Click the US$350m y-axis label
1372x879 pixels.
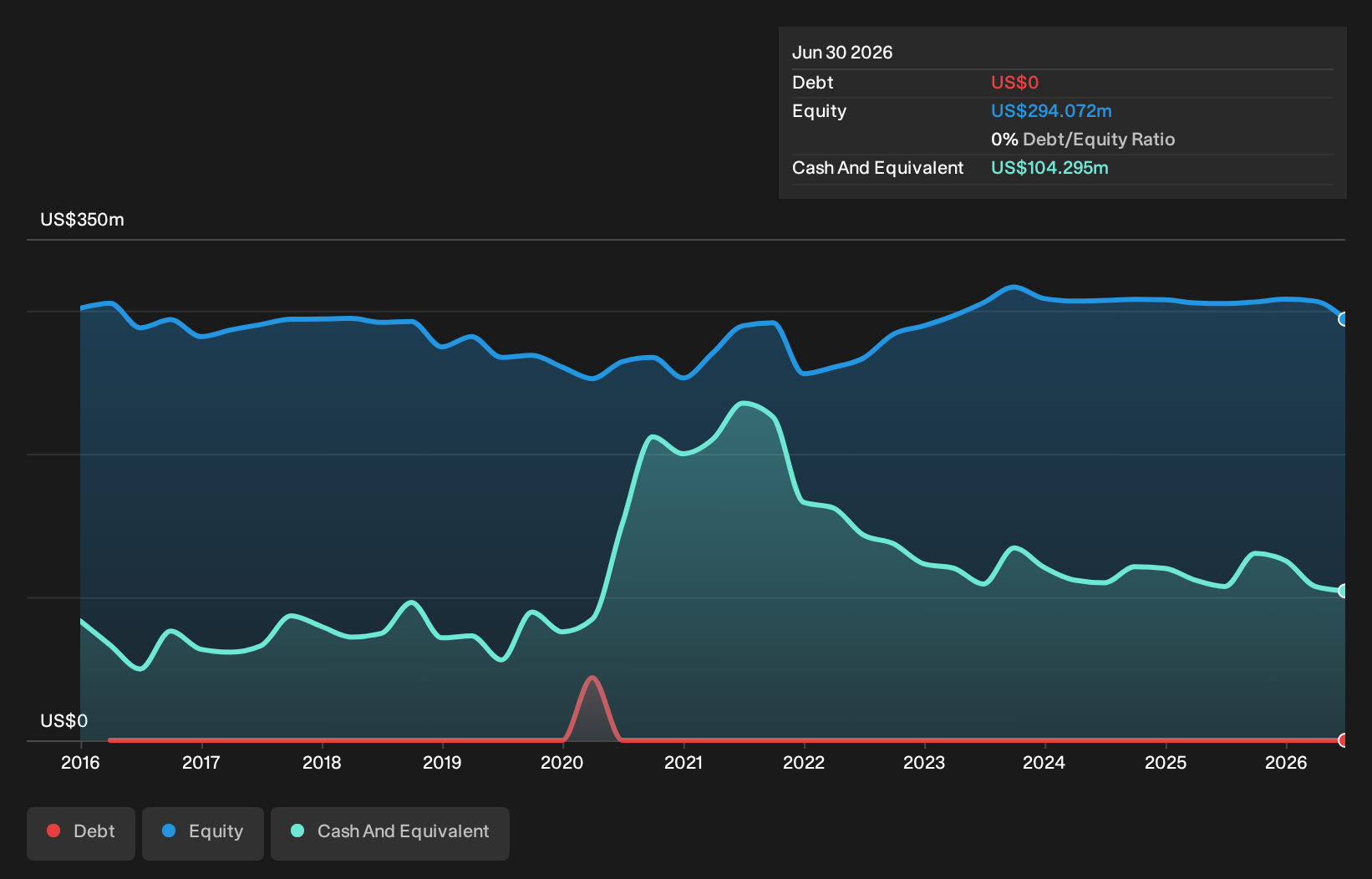pyautogui.click(x=82, y=220)
